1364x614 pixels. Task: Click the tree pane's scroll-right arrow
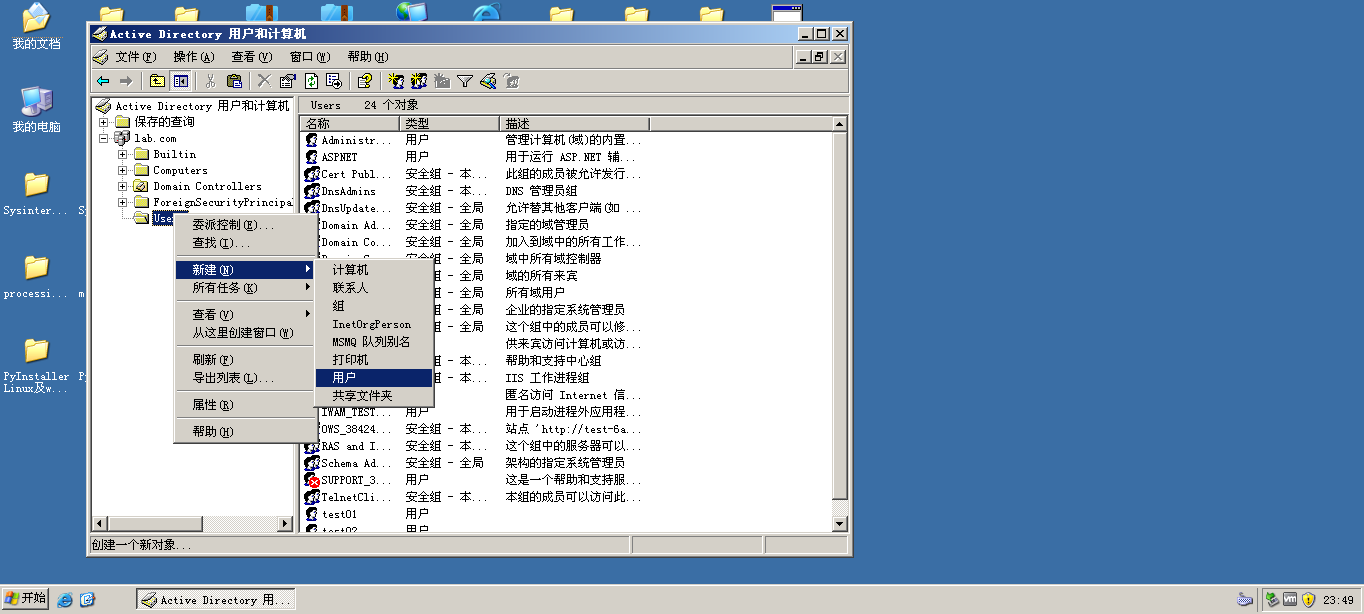[284, 523]
